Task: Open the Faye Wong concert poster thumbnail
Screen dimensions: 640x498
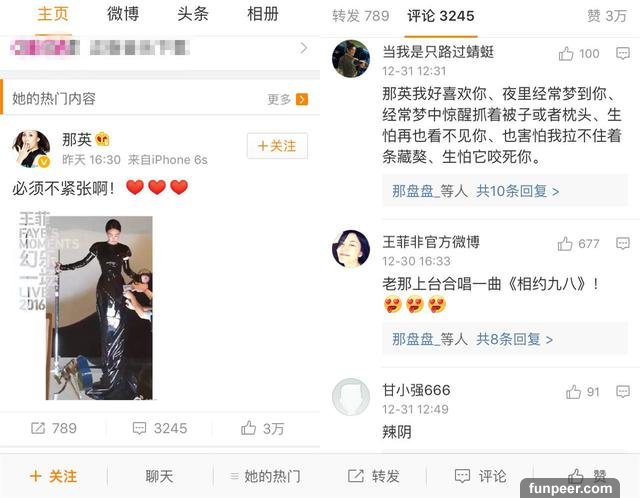Action: (86, 305)
